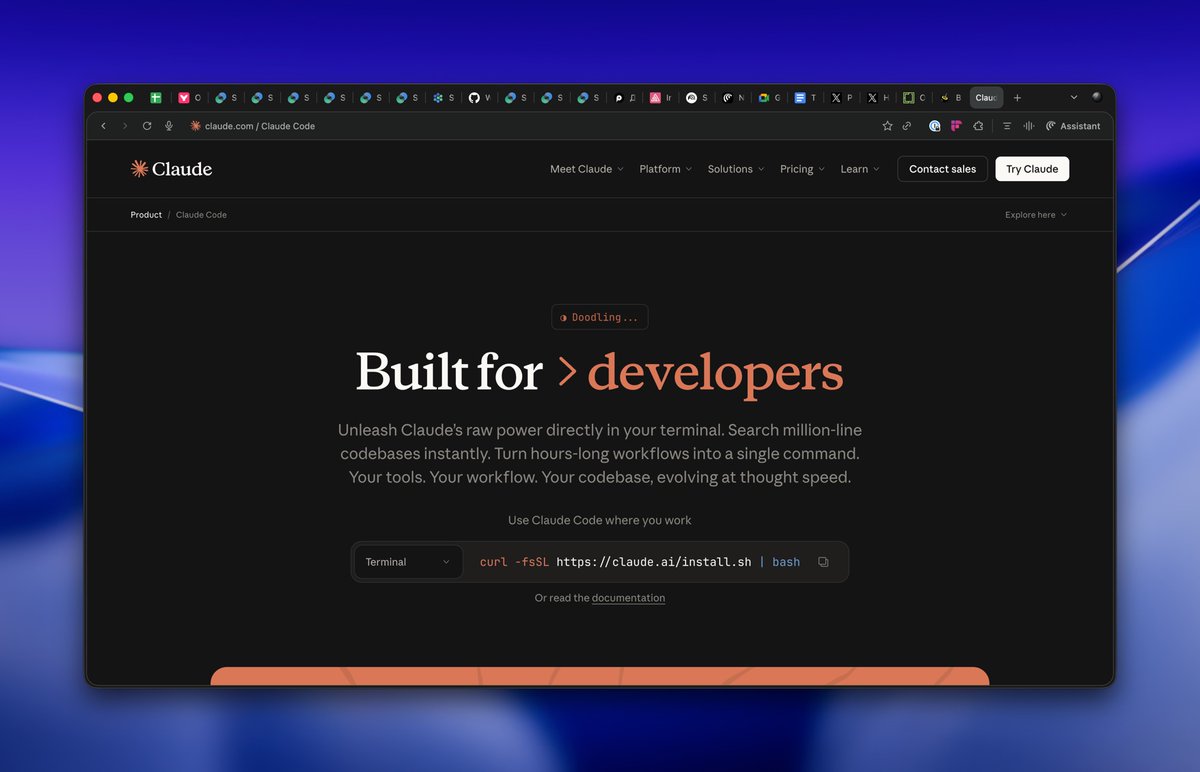This screenshot has height=772, width=1200.
Task: Expand the Explore here dropdown
Action: (x=1036, y=215)
